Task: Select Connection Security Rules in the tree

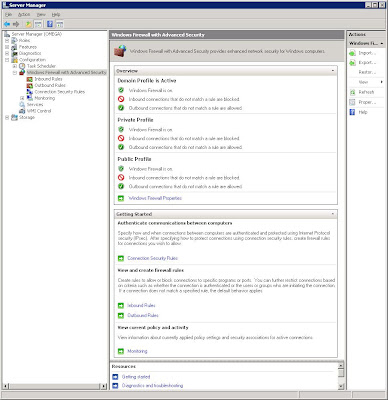Action: point(60,92)
